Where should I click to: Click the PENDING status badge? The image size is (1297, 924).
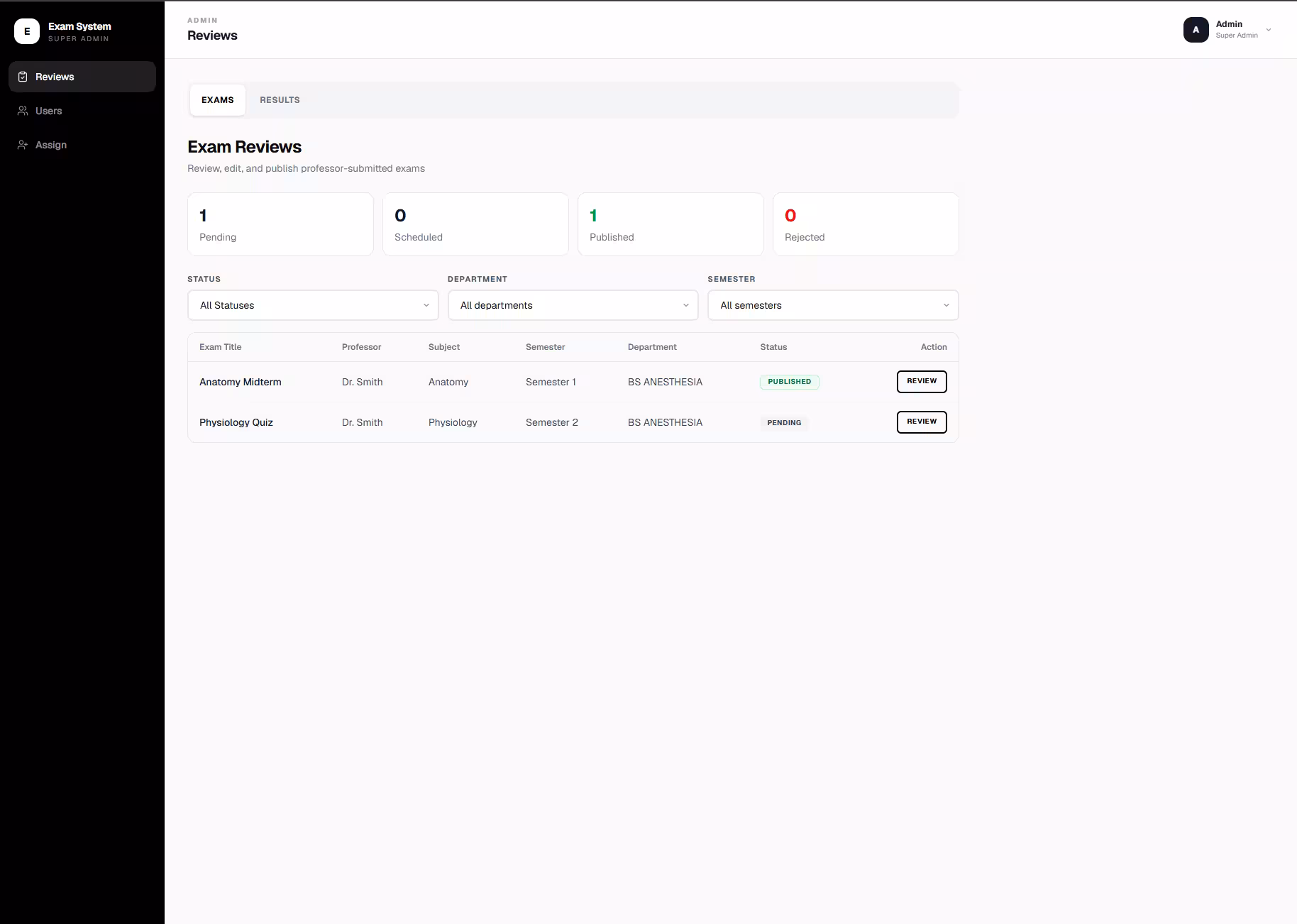(x=784, y=422)
